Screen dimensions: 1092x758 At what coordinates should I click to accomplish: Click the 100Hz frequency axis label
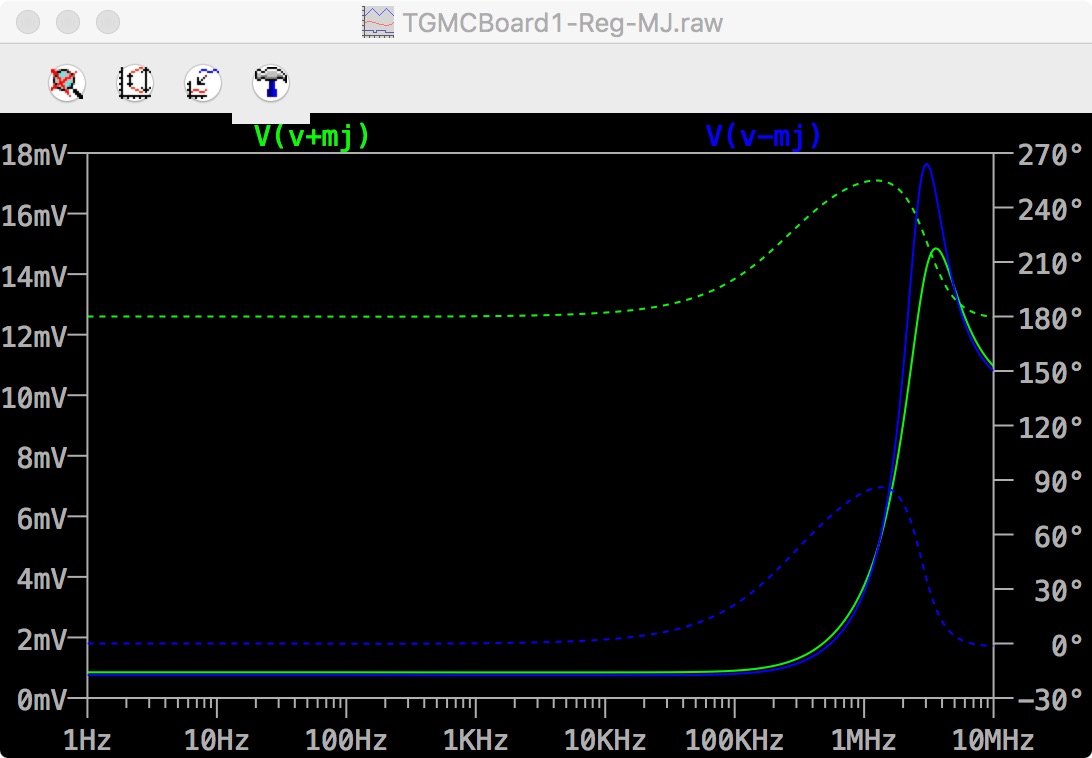[x=346, y=739]
